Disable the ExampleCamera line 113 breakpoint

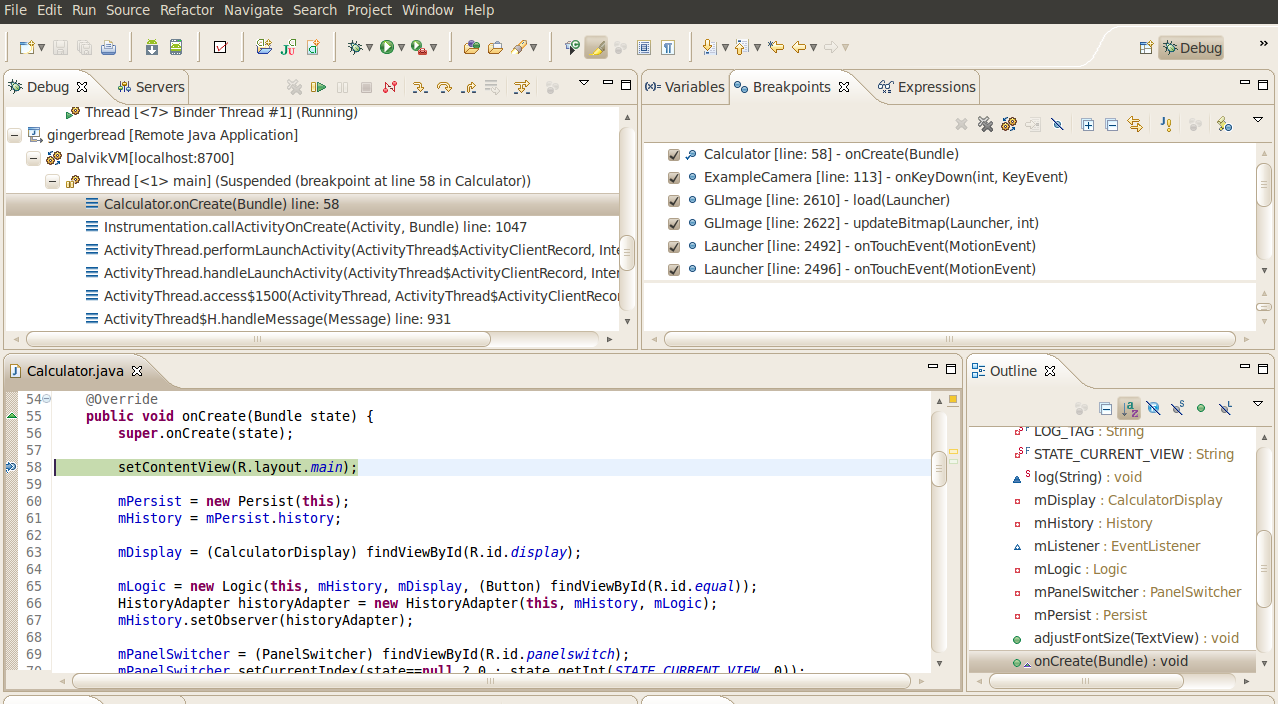coord(674,177)
